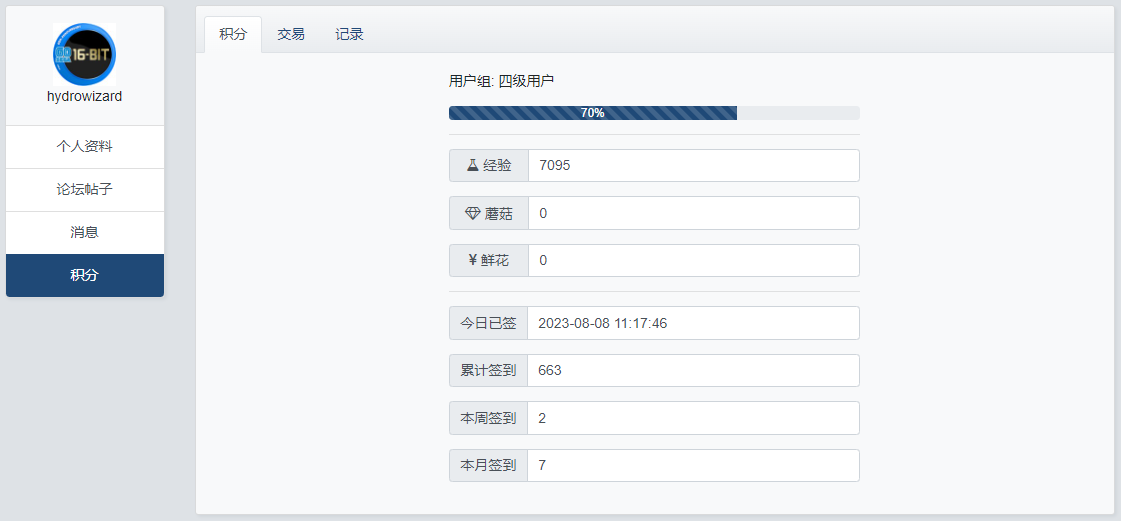
Task: Click the 本周签到 value field
Action: (x=693, y=418)
